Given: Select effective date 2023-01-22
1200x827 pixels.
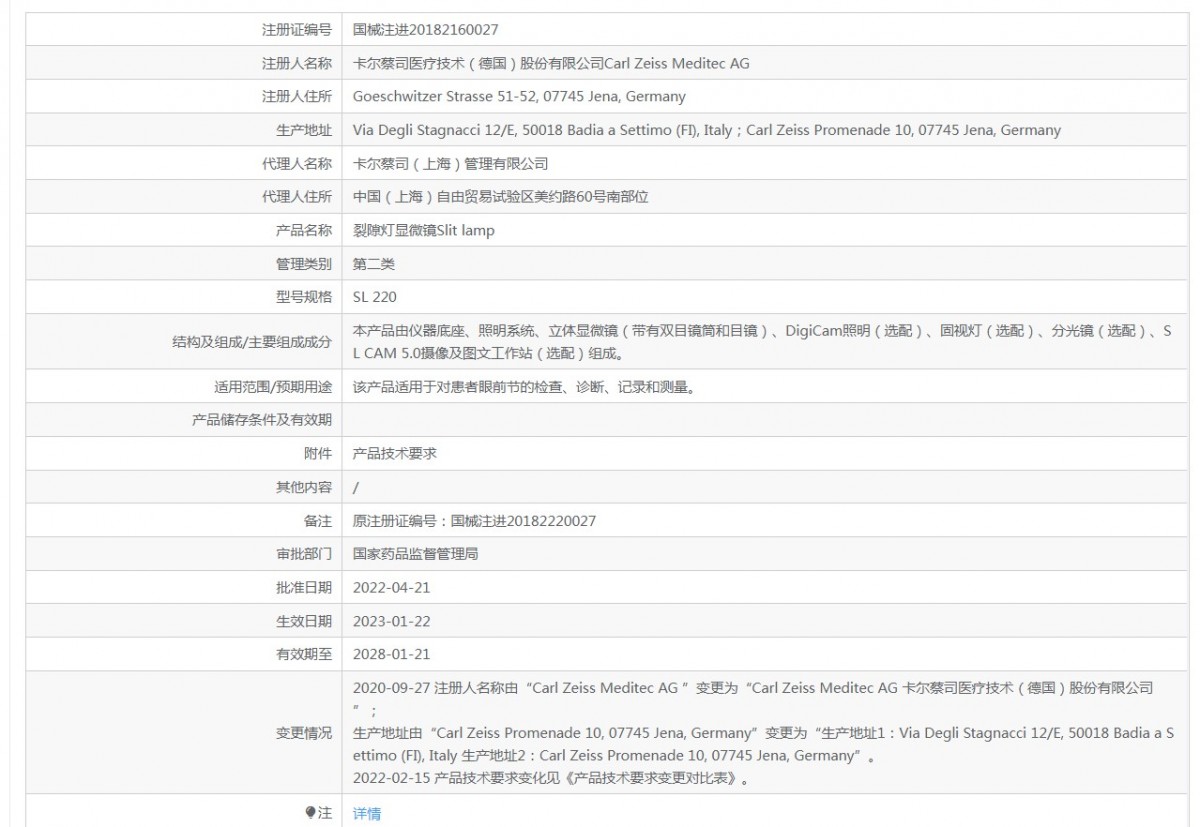Looking at the screenshot, I should [392, 621].
